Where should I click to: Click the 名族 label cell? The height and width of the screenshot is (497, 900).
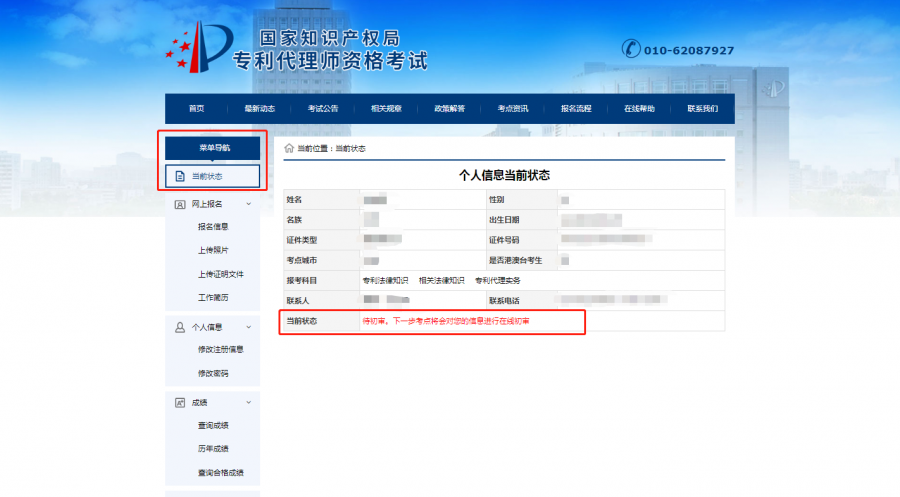point(321,220)
